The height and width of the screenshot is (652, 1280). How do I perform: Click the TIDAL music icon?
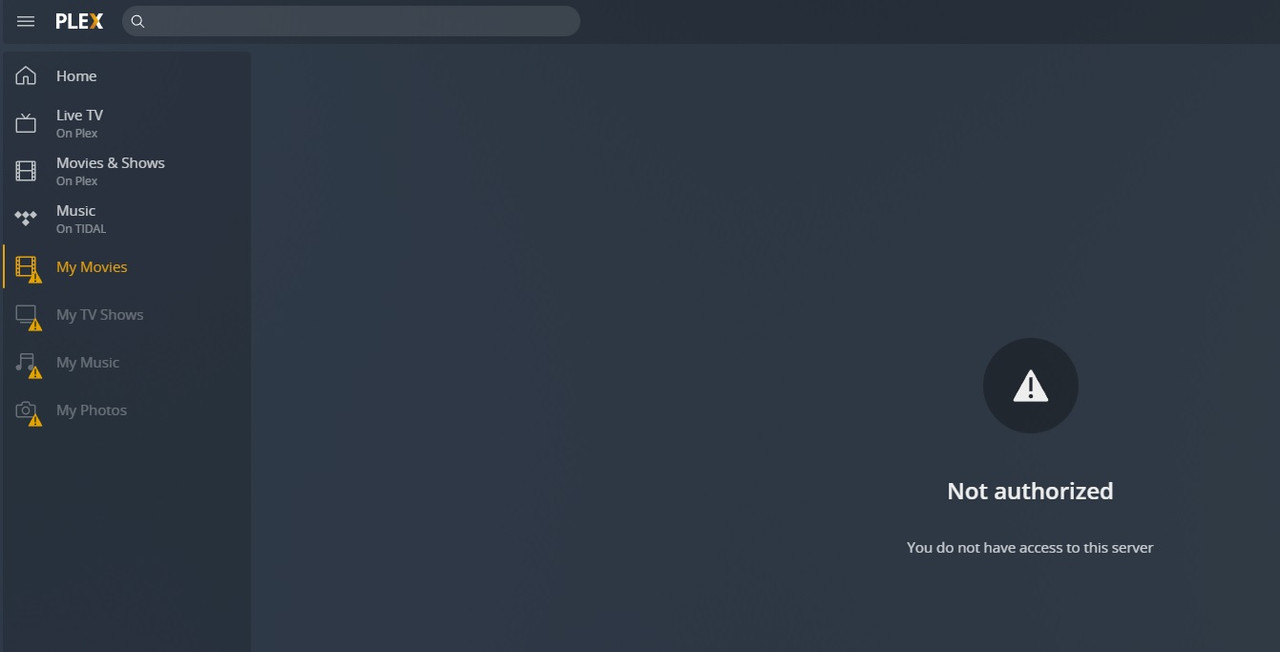[x=26, y=218]
